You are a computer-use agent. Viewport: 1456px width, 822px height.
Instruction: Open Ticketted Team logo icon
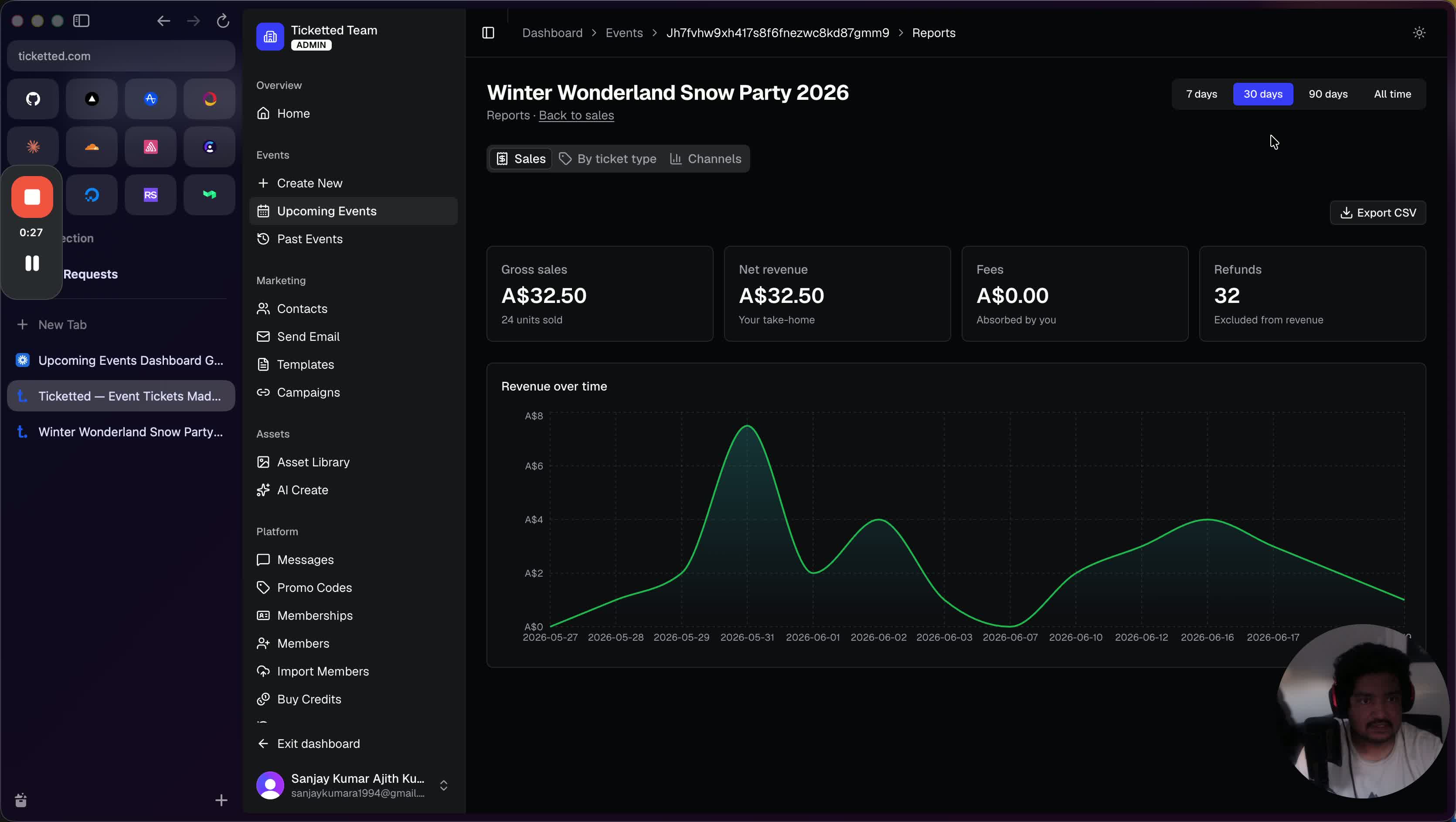tap(270, 37)
